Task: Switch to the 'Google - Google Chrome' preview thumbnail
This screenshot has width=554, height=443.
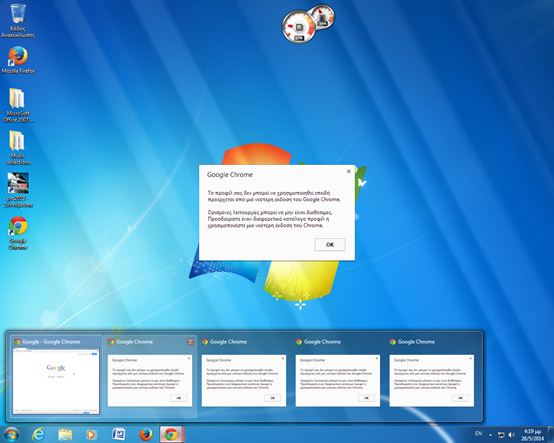Action: [56, 376]
